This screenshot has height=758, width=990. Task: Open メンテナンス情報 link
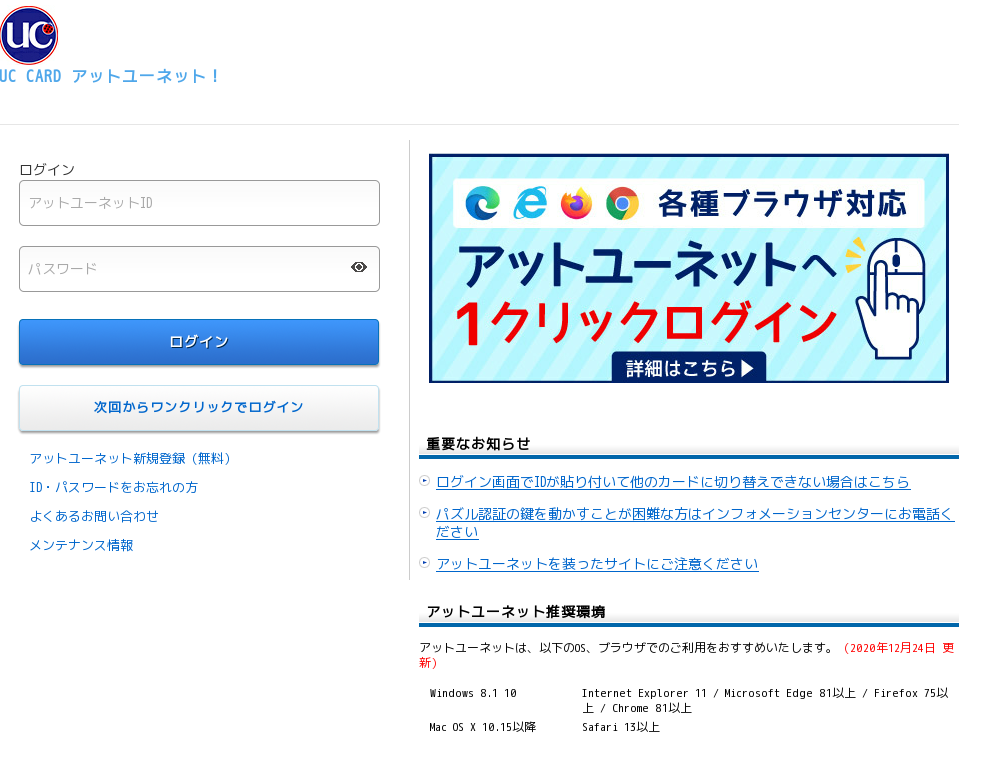point(81,545)
